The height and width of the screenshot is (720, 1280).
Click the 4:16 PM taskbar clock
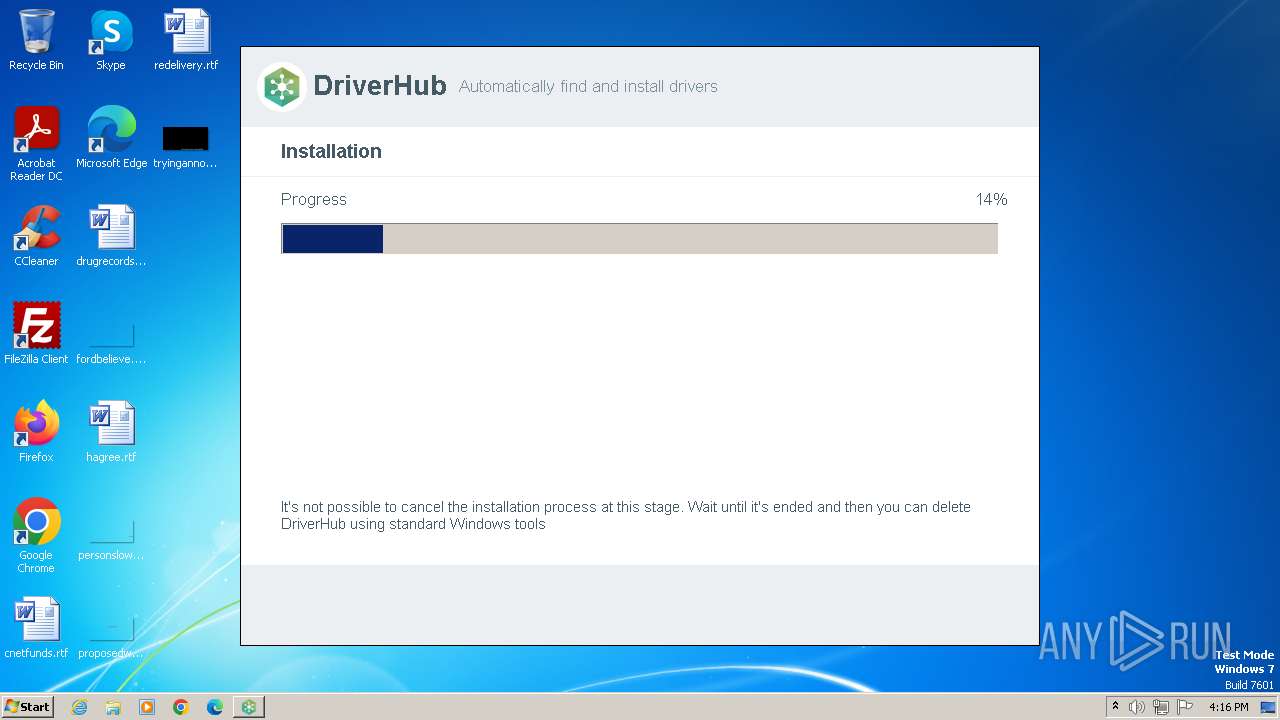click(1229, 707)
